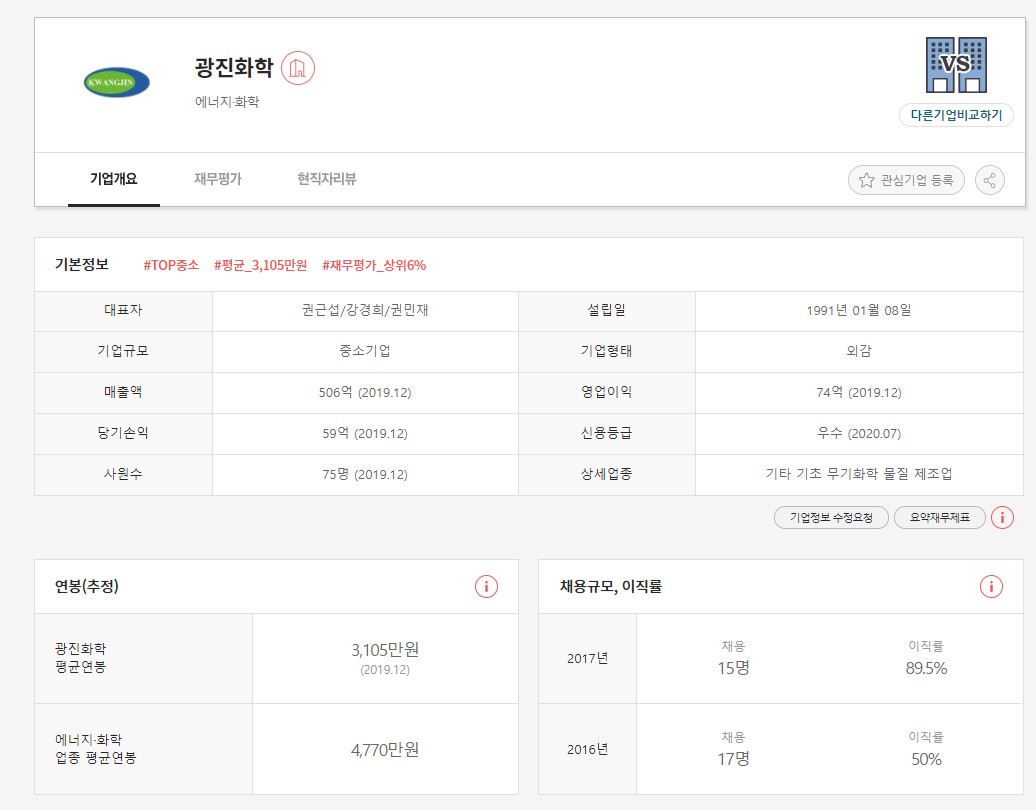Click 기타 기초 무기화학 물질 제조업 text
The height and width of the screenshot is (810, 1036).
[859, 474]
